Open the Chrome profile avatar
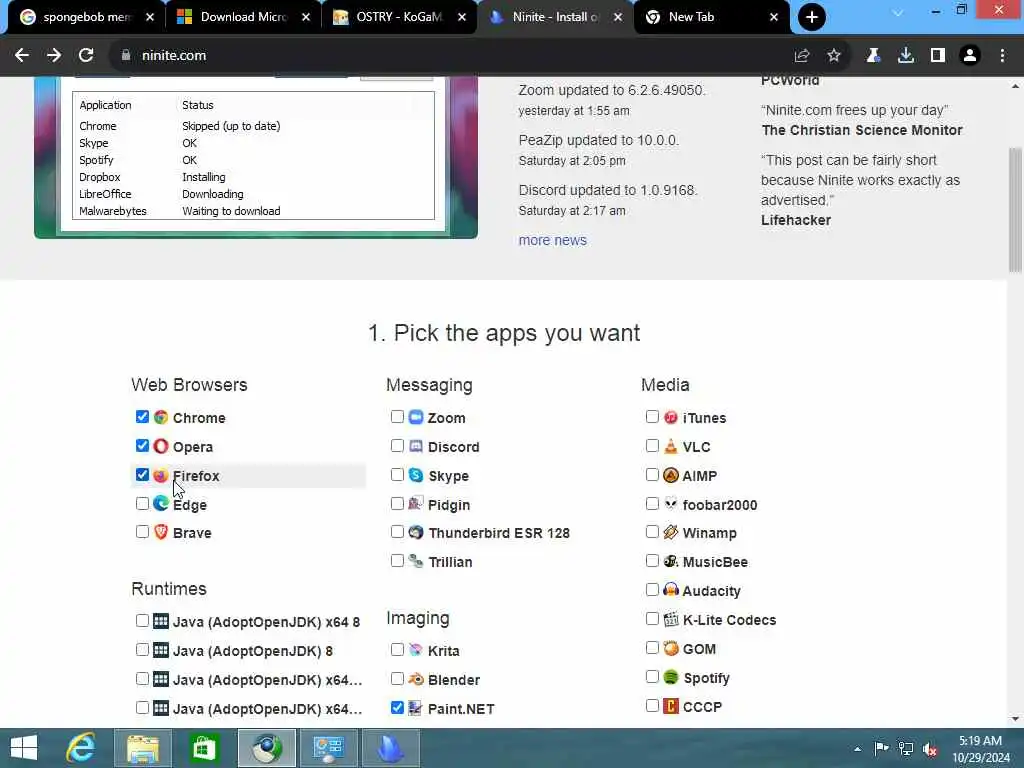Screen dimensions: 1024x768 pyautogui.click(x=970, y=56)
